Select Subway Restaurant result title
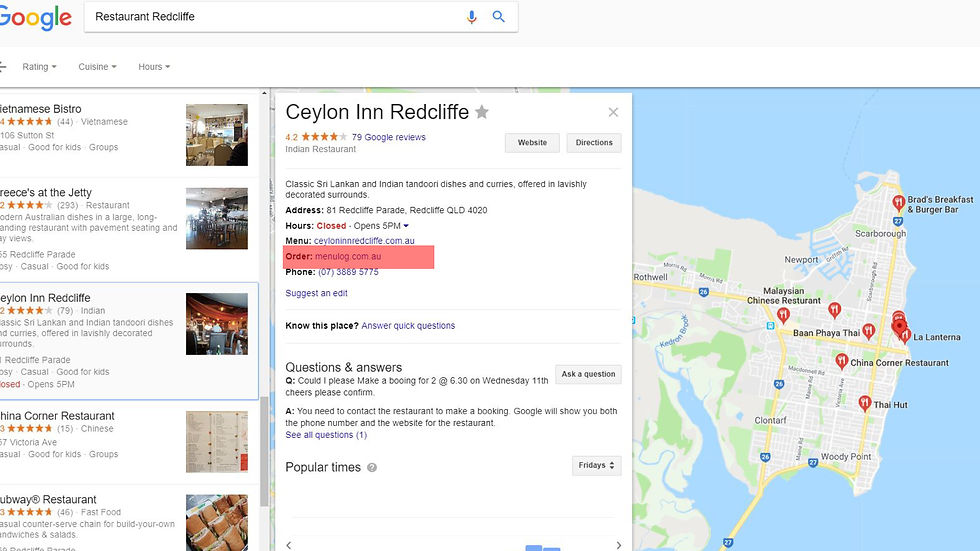The image size is (980, 551). tap(48, 500)
